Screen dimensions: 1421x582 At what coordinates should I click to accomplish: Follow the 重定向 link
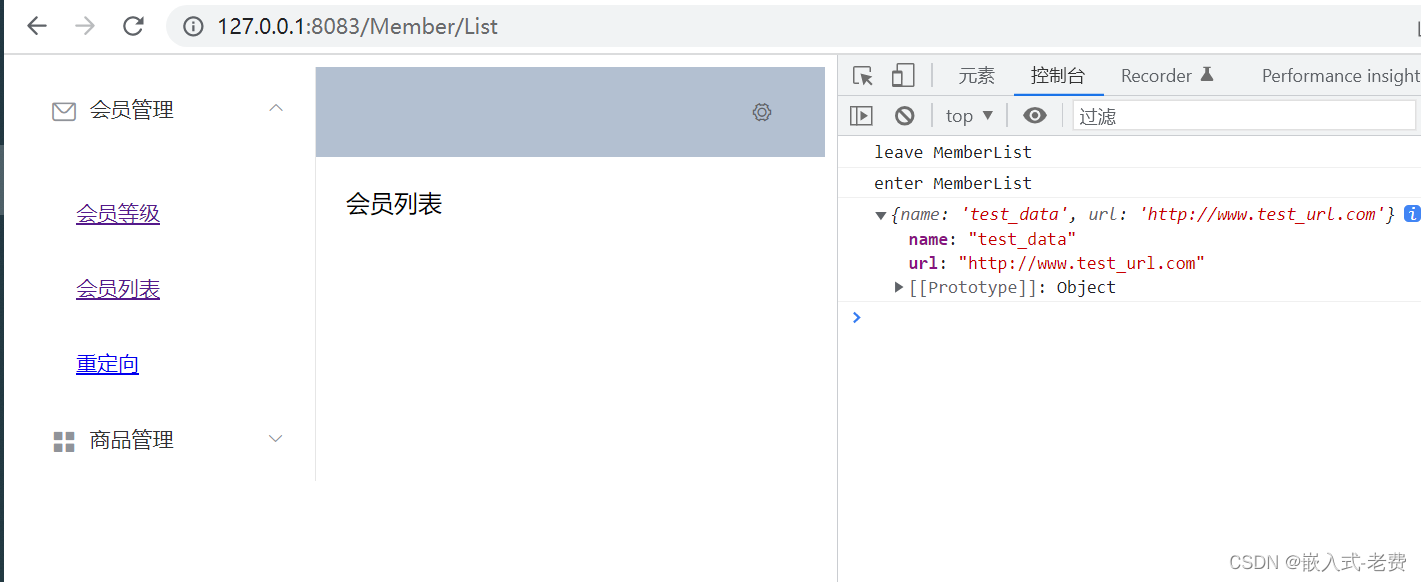tap(107, 363)
